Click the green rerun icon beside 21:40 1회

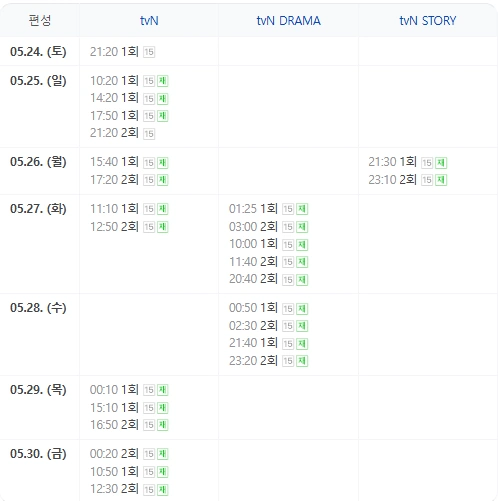[x=302, y=344]
